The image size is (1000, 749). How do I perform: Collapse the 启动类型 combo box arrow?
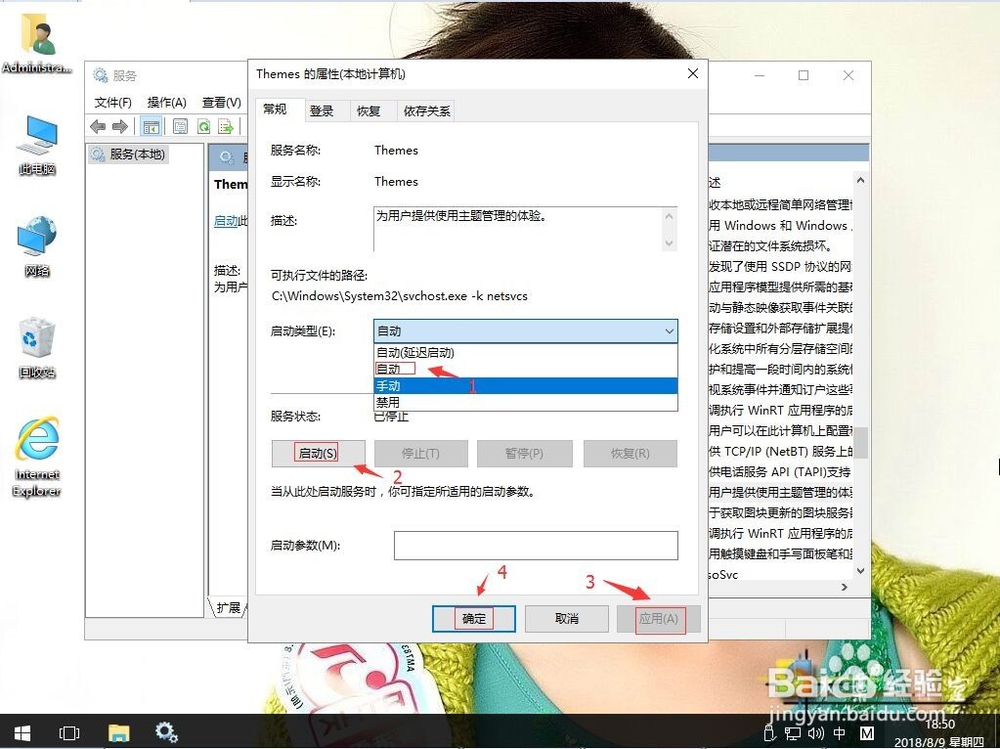click(x=668, y=331)
